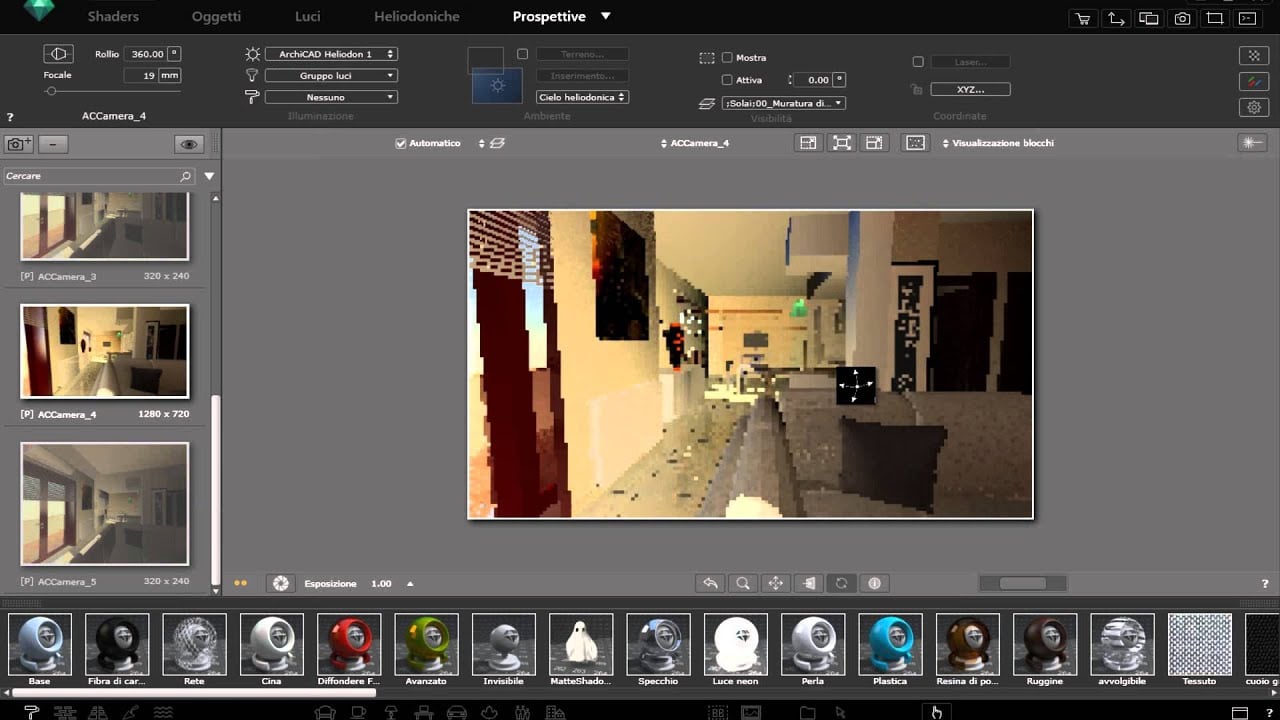Select the ACCamera_5 thumbnail

tap(105, 504)
